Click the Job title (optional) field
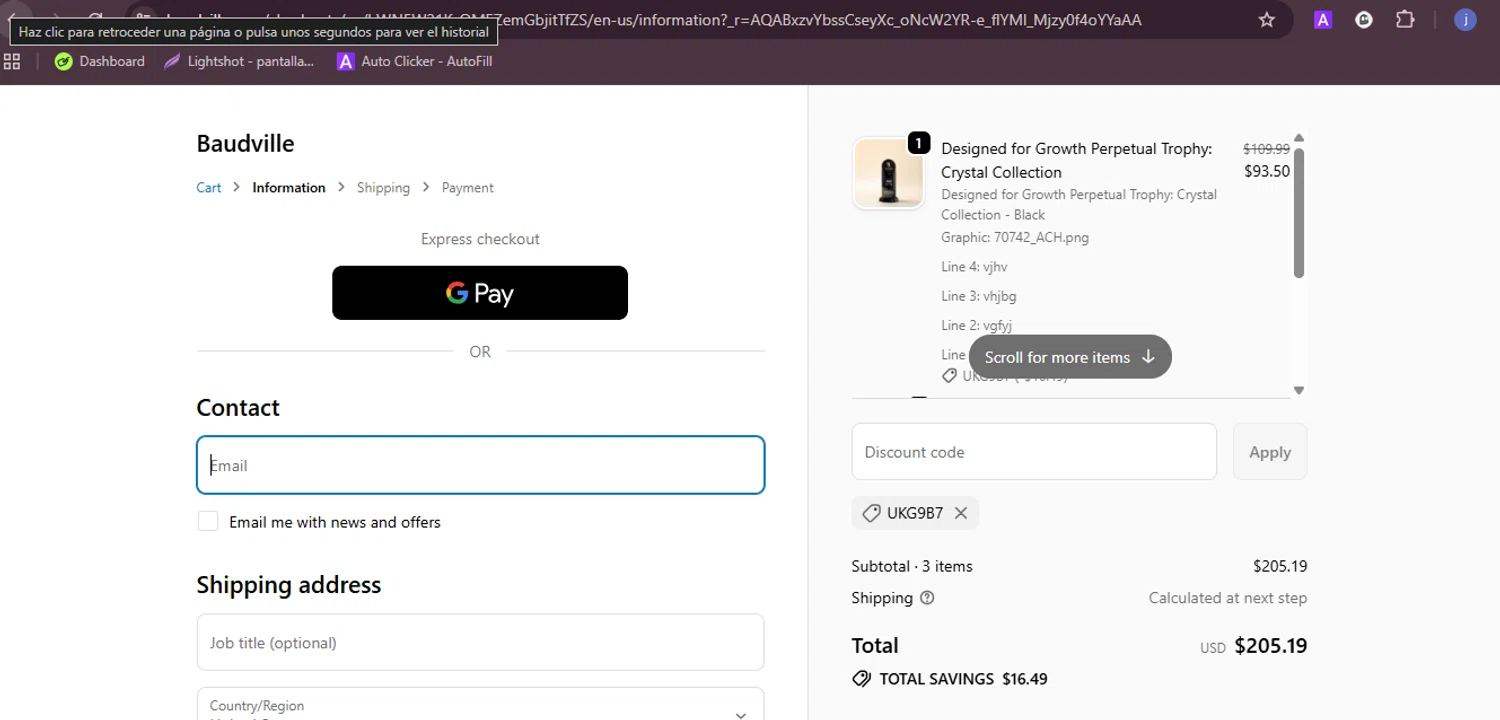This screenshot has height=720, width=1500. pos(481,642)
